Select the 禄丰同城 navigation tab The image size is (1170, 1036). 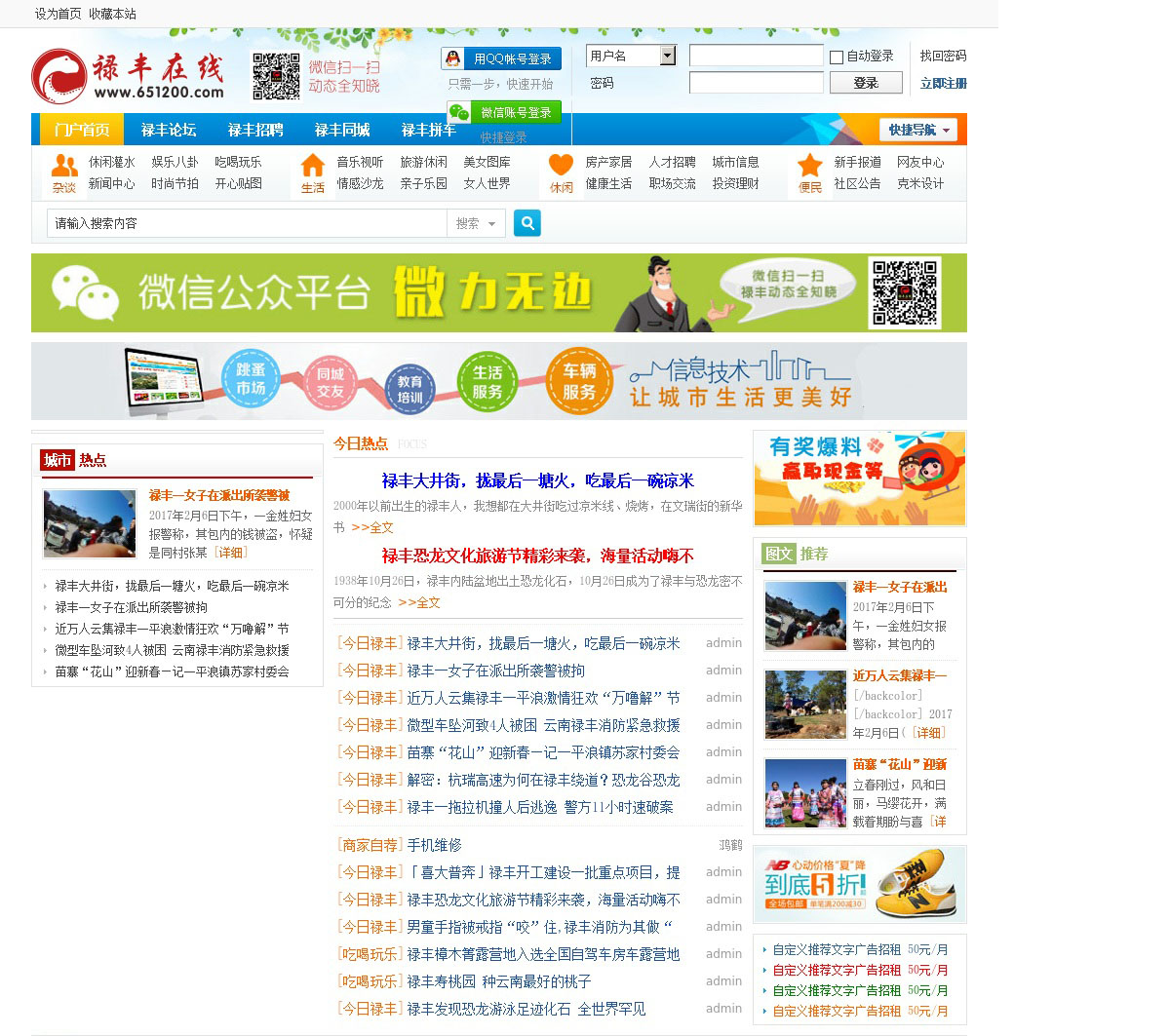342,130
